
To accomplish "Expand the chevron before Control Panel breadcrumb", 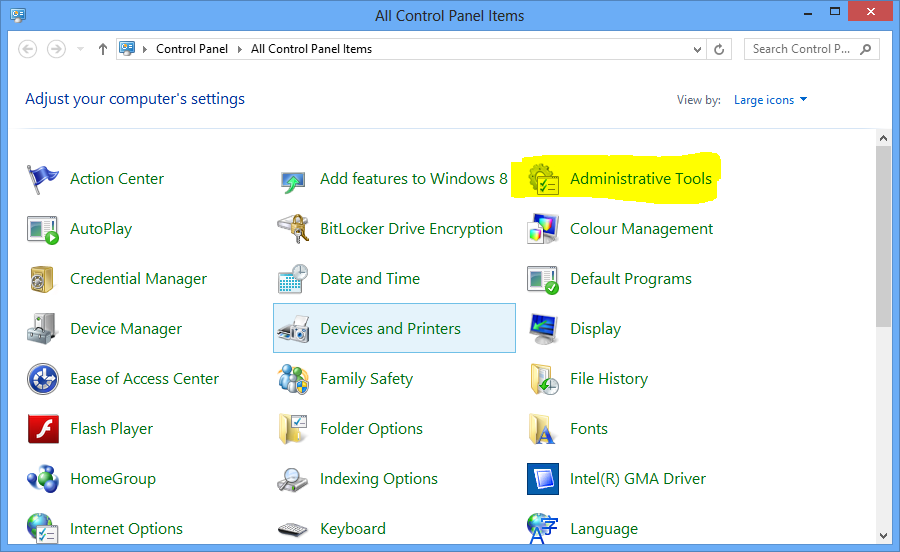I will click(145, 49).
